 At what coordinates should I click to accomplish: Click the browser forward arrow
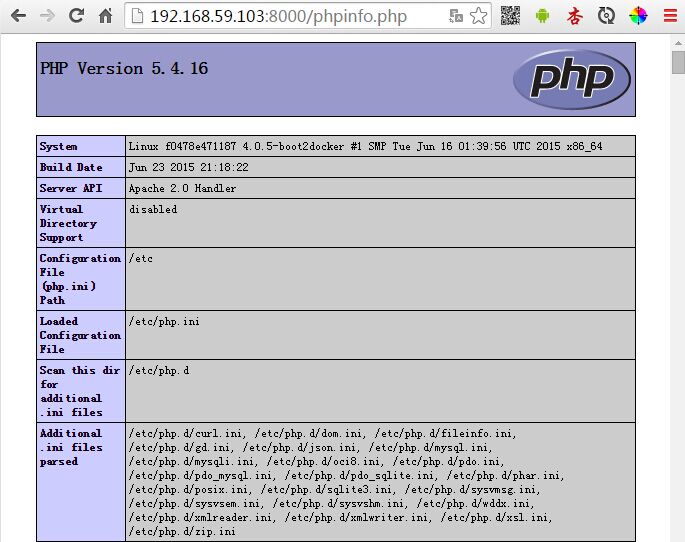click(x=47, y=16)
